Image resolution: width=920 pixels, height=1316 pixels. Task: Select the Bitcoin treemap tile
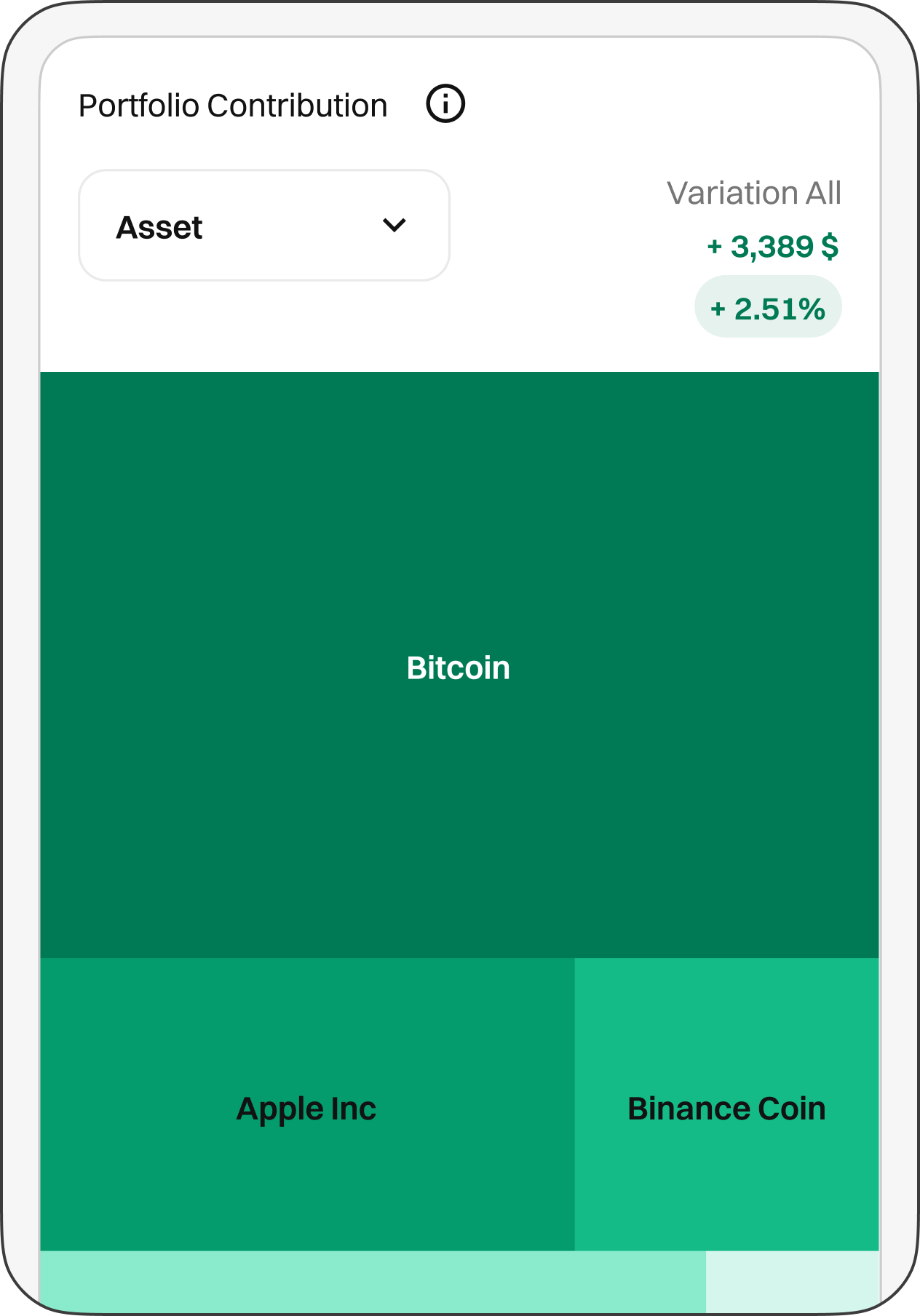[459, 801]
